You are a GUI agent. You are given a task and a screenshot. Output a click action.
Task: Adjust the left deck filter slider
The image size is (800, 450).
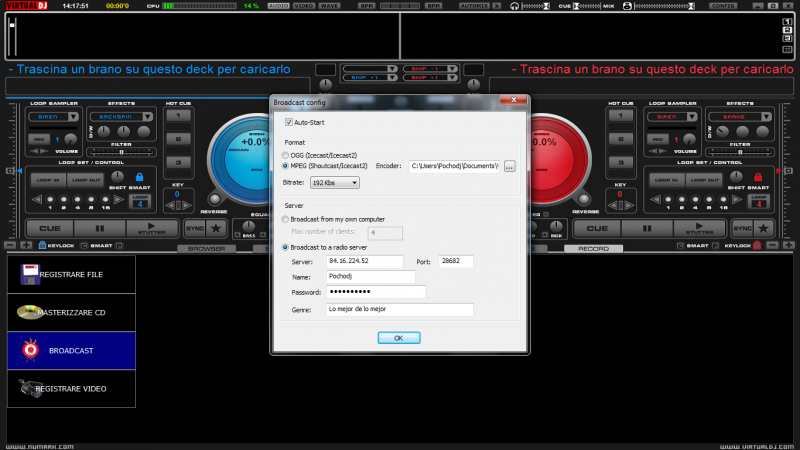(121, 152)
